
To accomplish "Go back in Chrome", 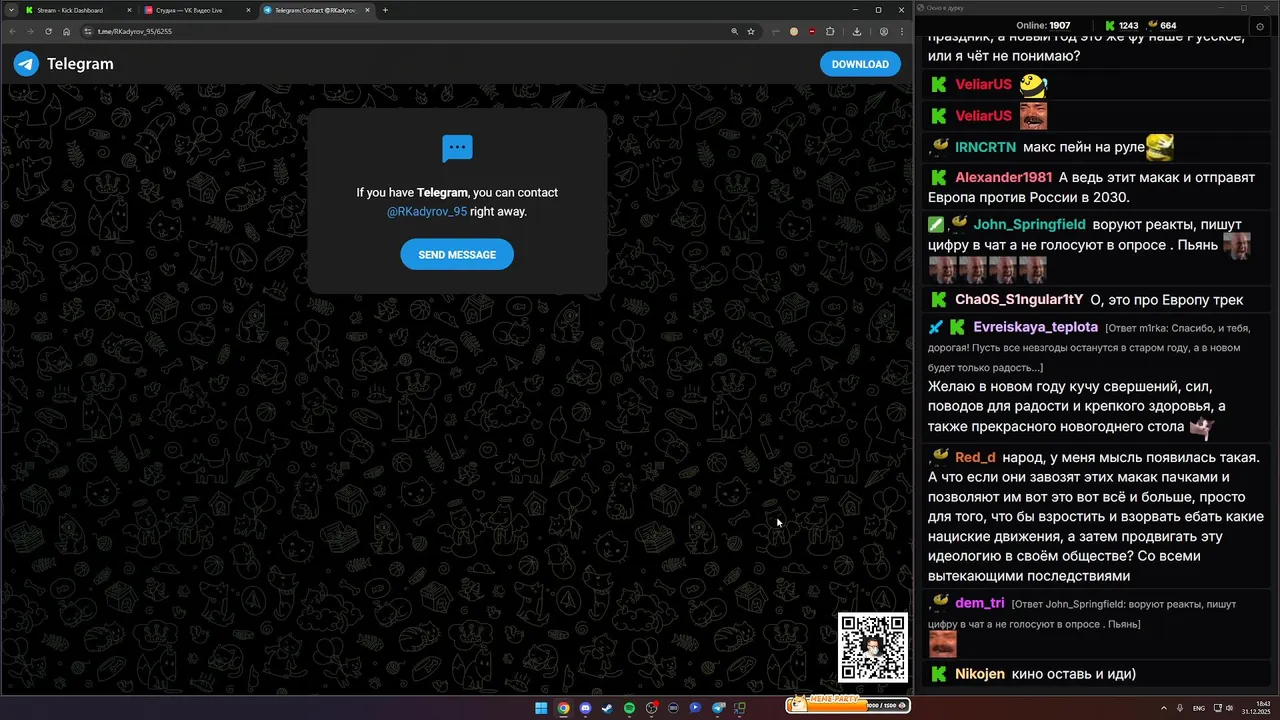I will point(12,31).
